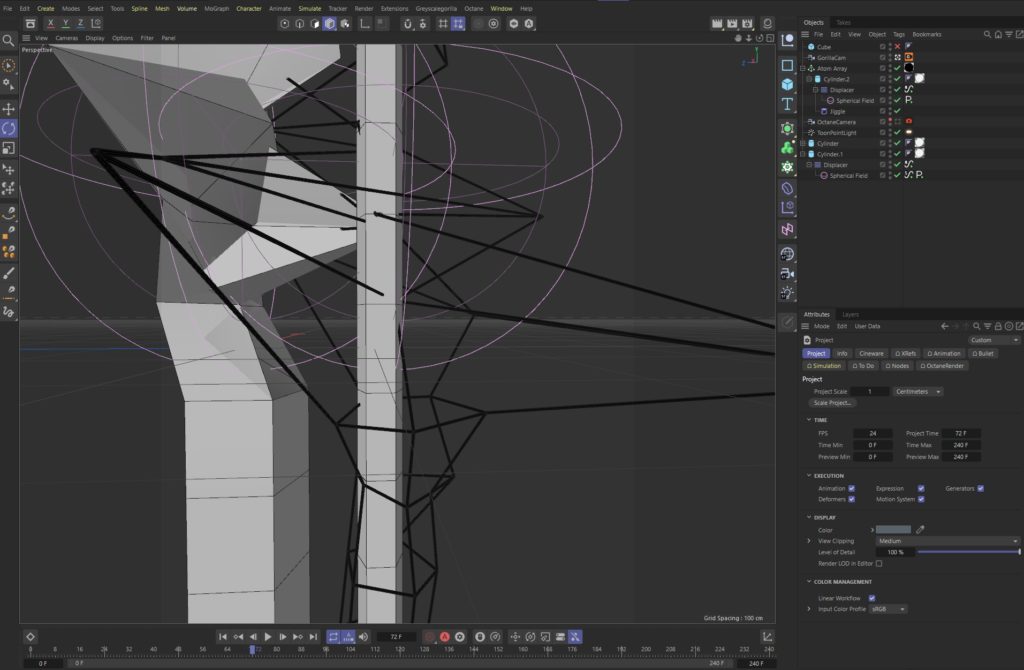Open the Input Color Profile sRGB dropdown

coord(888,608)
